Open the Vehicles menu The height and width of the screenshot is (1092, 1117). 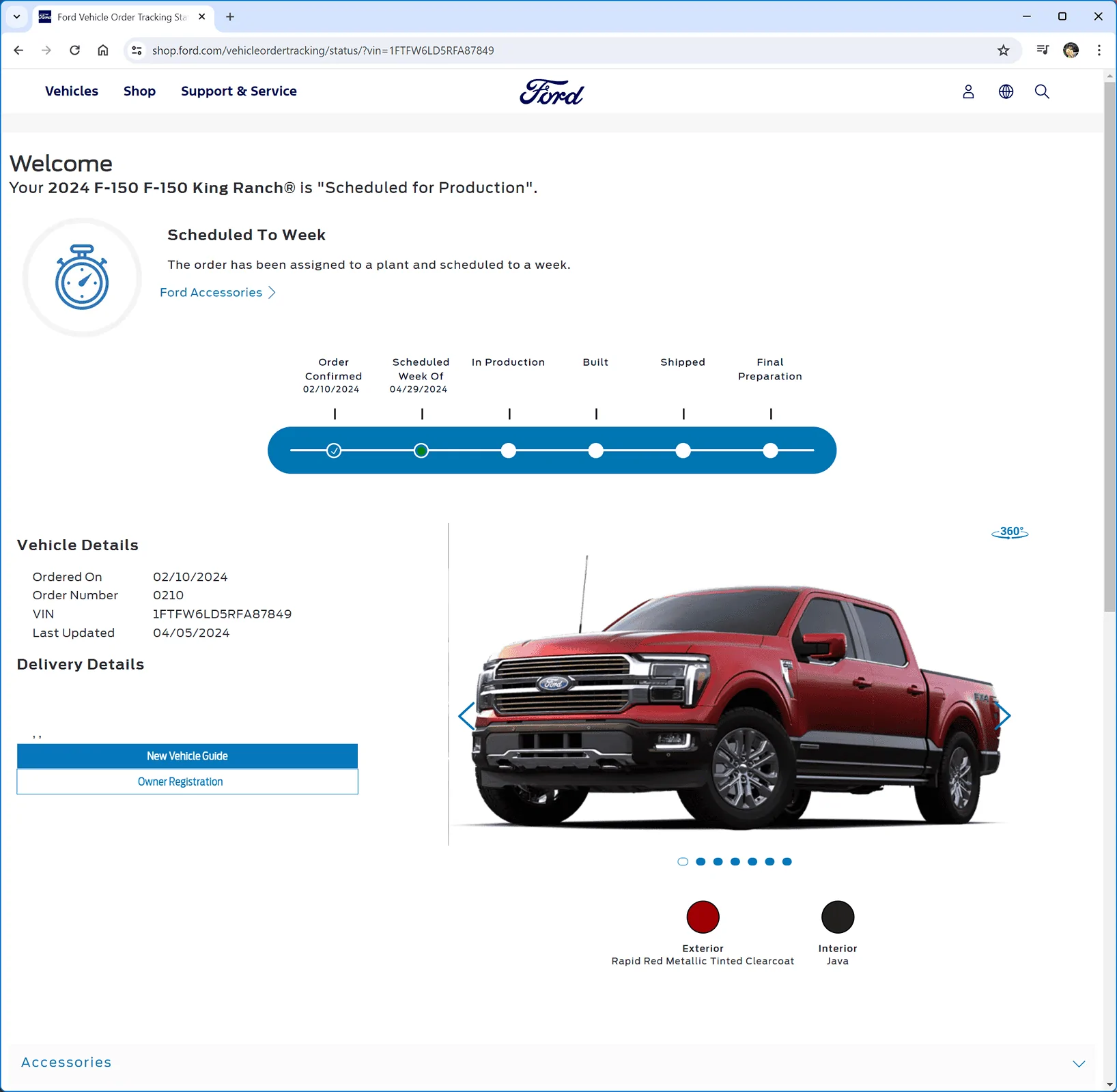click(x=72, y=91)
